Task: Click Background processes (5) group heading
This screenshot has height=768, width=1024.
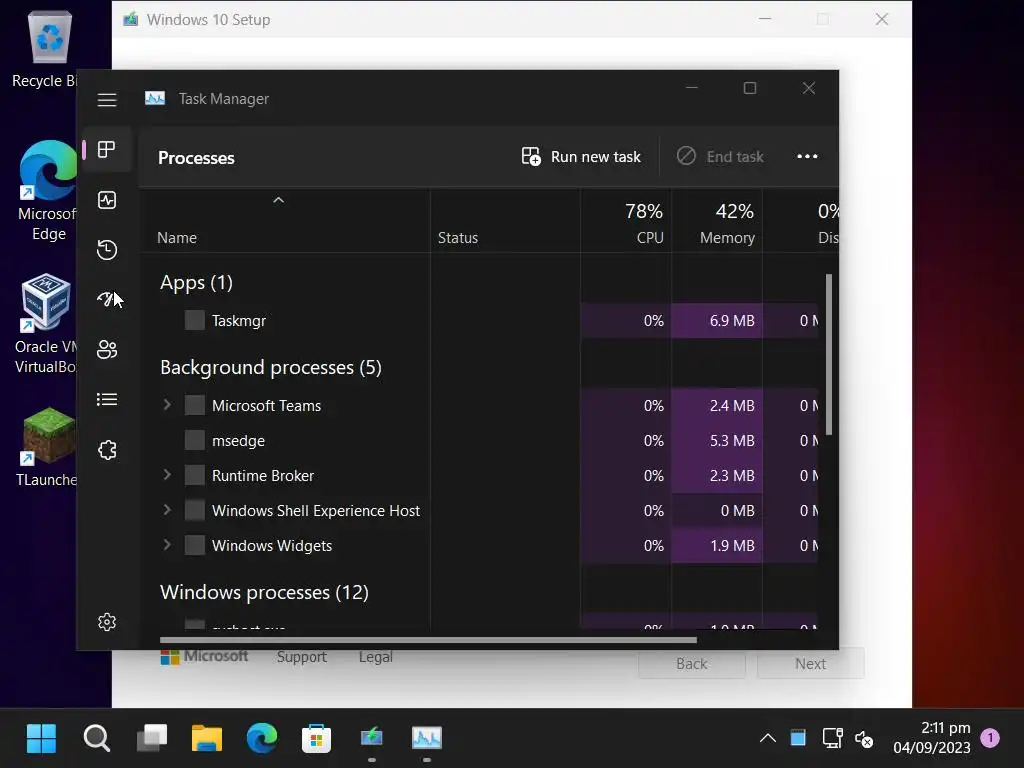Action: click(x=271, y=368)
